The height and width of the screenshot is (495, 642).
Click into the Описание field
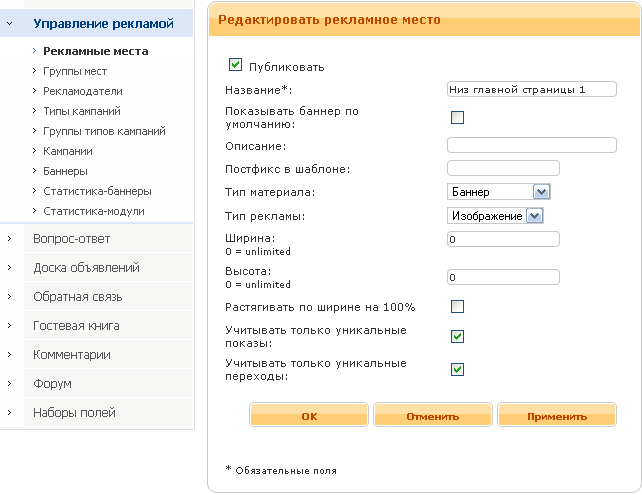(531, 145)
